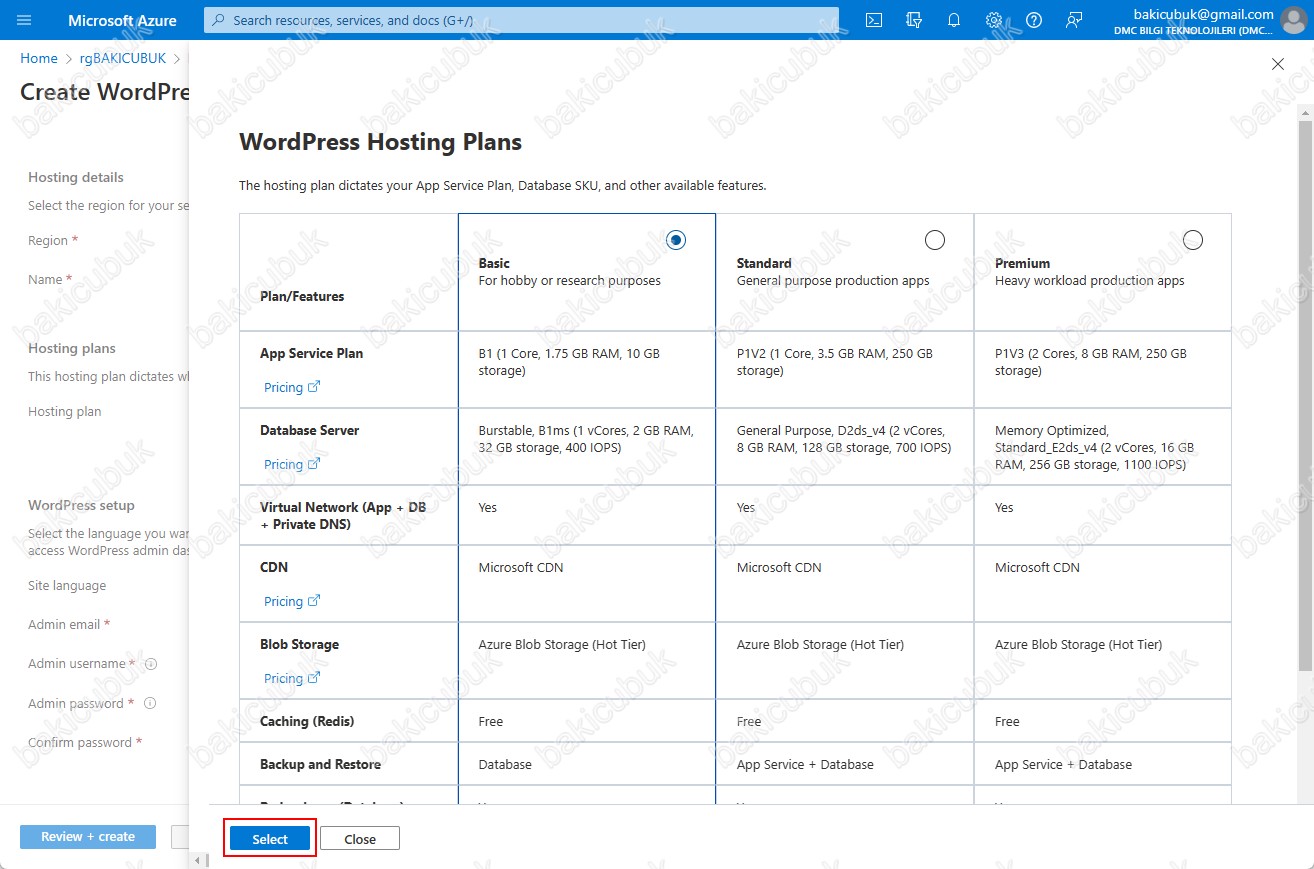Close the WordPress Hosting Plans panel with X
This screenshot has width=1314, height=869.
click(x=1277, y=64)
